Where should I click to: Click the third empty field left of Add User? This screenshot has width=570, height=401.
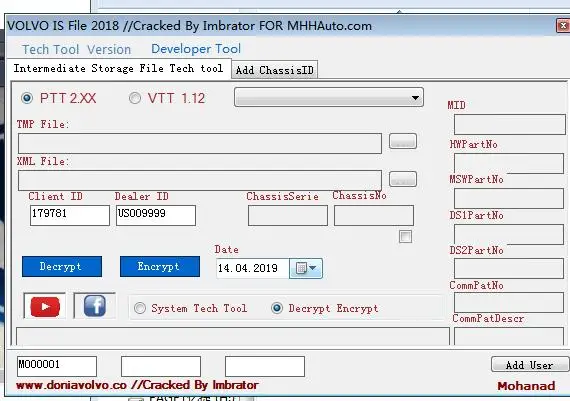(x=265, y=366)
